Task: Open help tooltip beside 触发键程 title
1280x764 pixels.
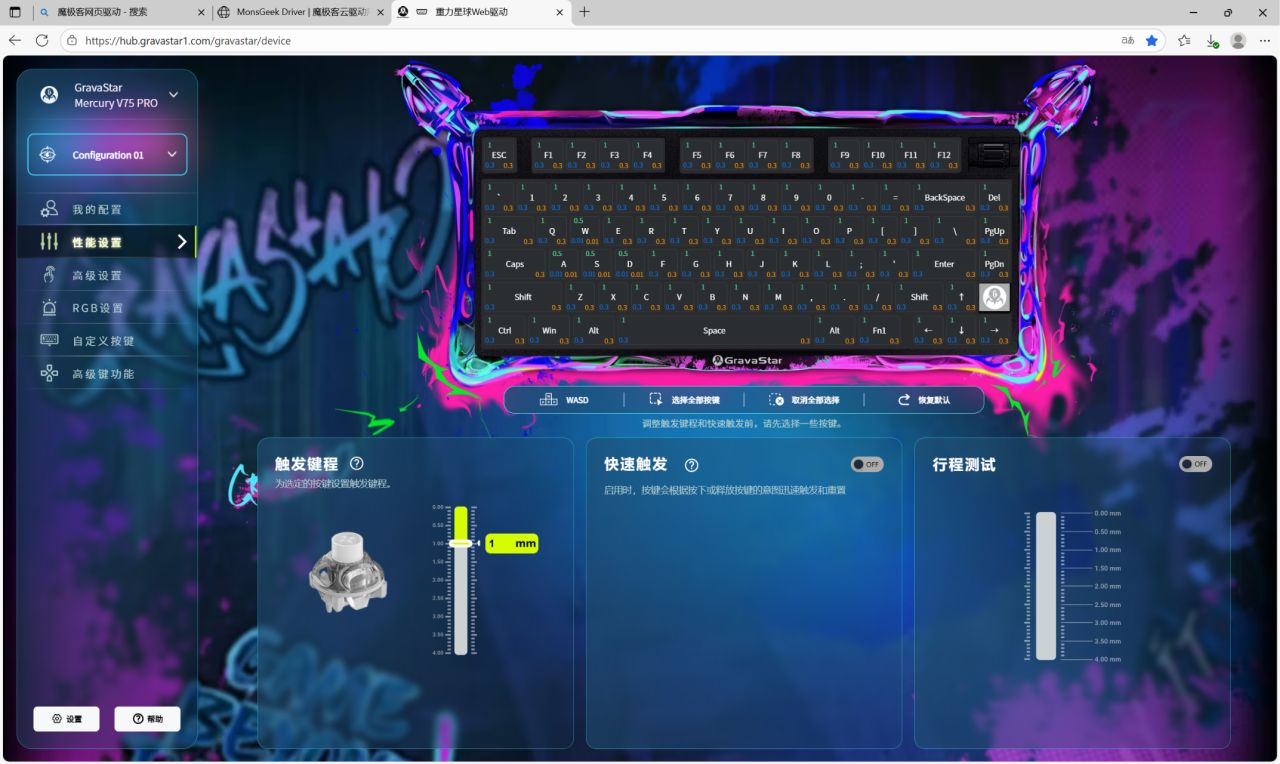Action: 357,464
